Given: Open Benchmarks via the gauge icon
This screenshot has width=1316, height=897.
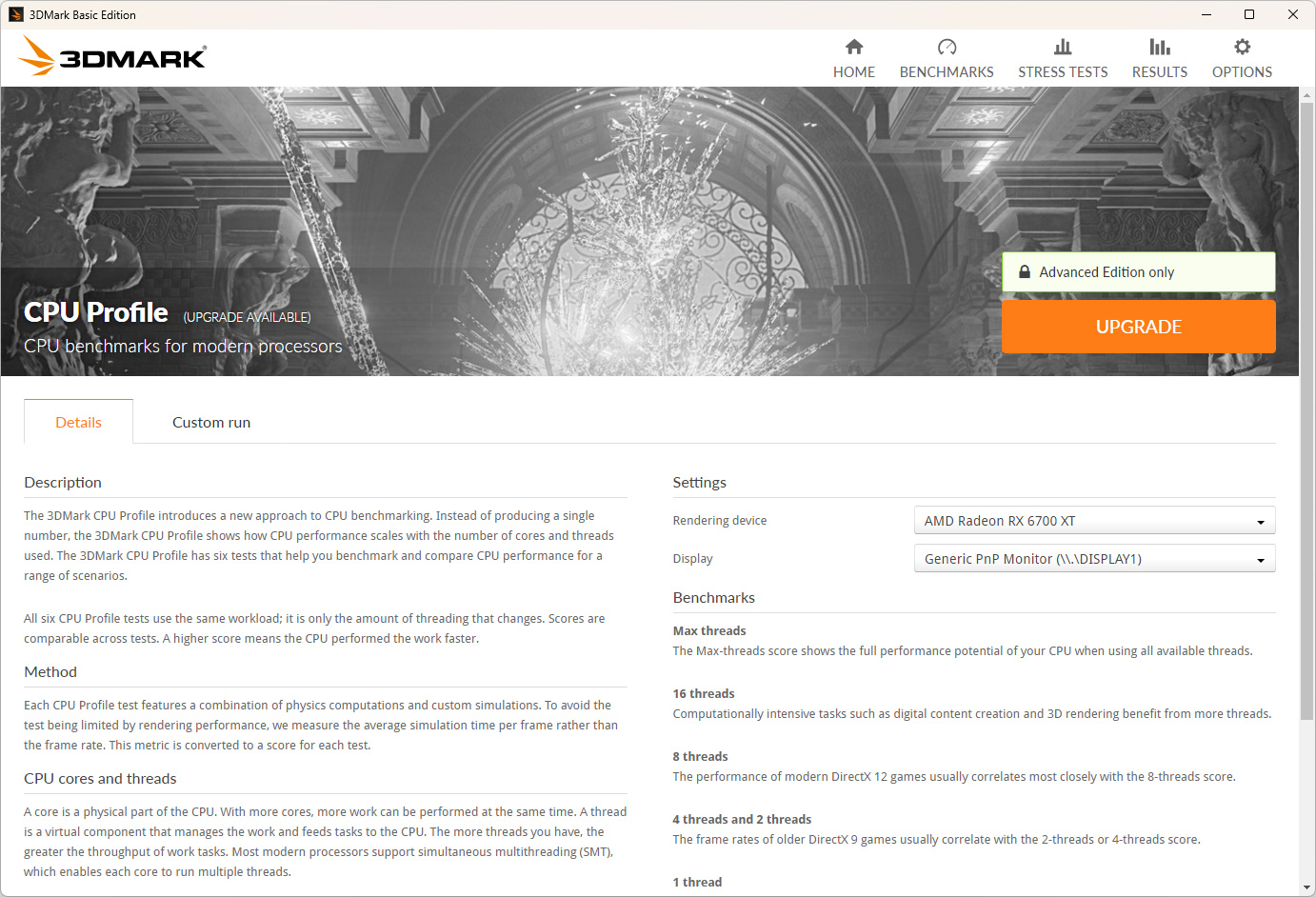Looking at the screenshot, I should point(947,47).
